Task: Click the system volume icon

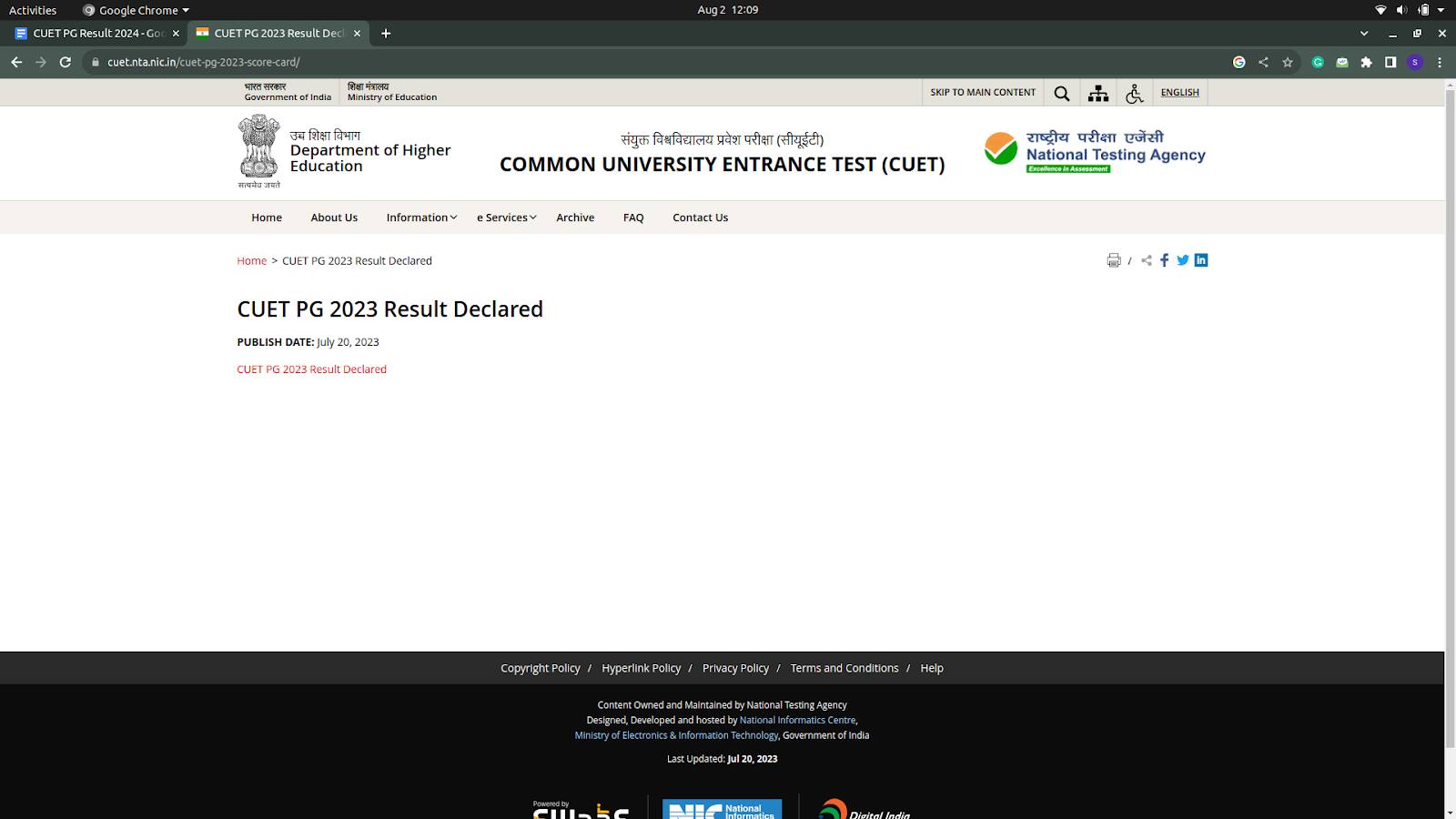Action: point(1401,10)
